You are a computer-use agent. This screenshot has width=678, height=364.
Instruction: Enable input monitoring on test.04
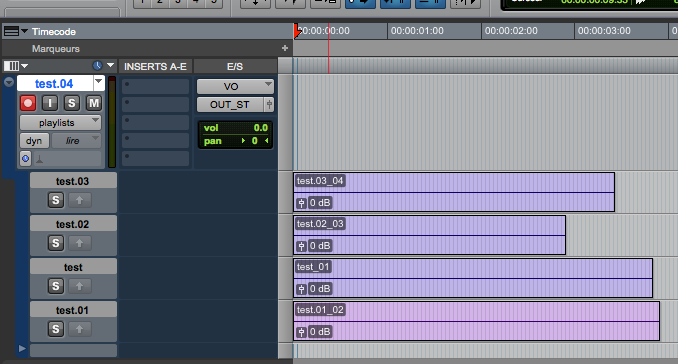click(x=50, y=103)
